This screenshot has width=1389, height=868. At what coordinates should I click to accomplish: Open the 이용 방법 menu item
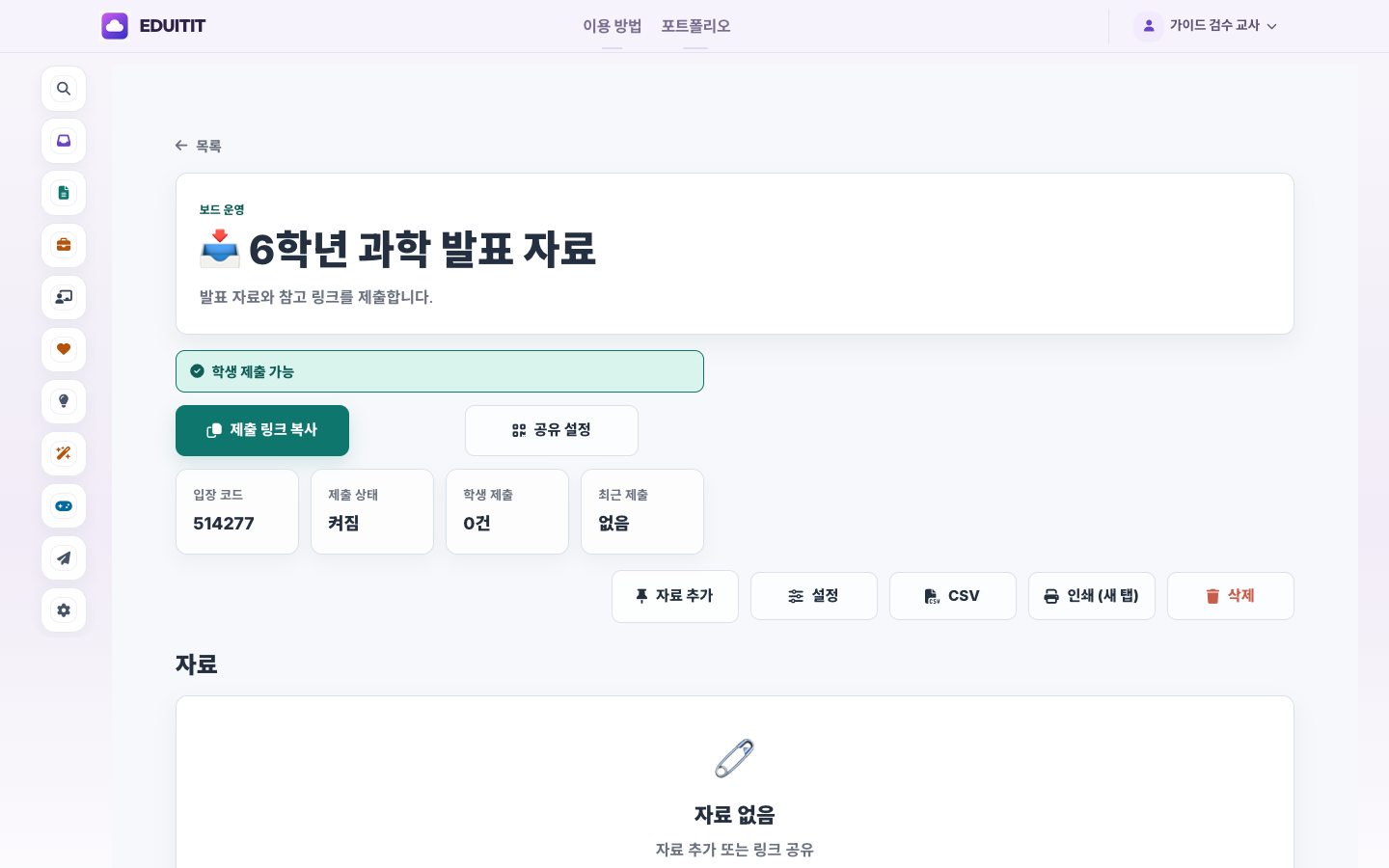[x=612, y=26]
